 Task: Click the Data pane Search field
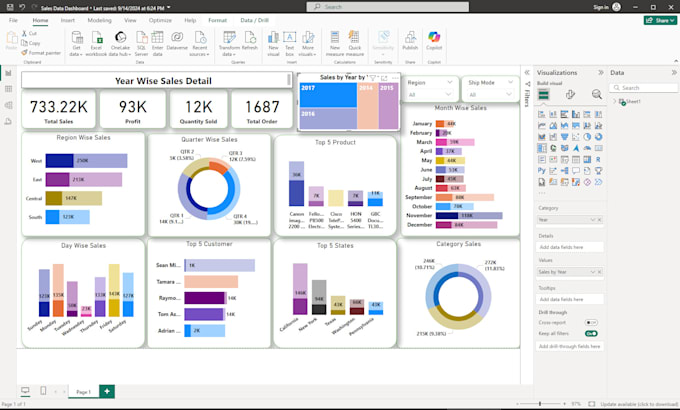644,88
